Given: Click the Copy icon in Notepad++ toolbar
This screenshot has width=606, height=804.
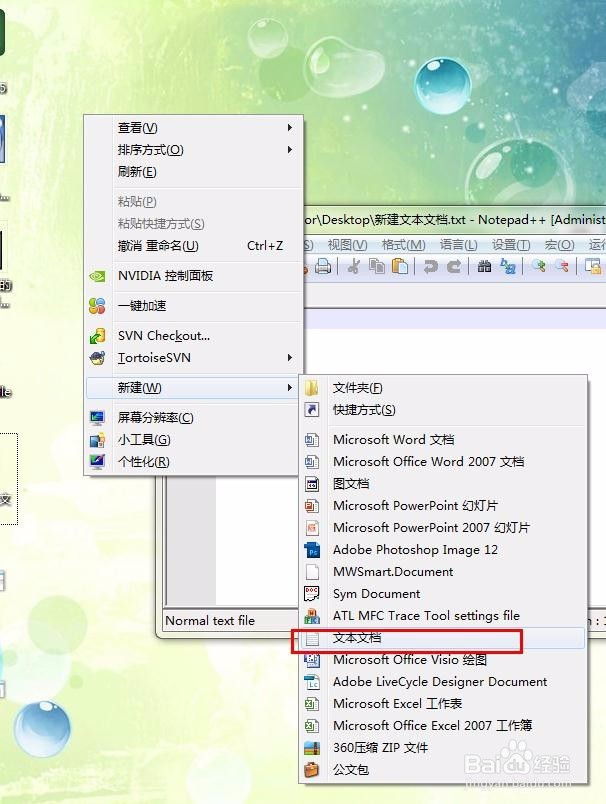Looking at the screenshot, I should pyautogui.click(x=377, y=266).
